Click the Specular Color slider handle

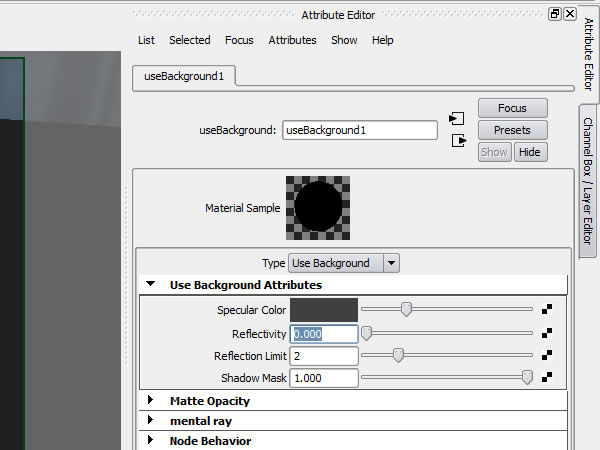(x=406, y=309)
